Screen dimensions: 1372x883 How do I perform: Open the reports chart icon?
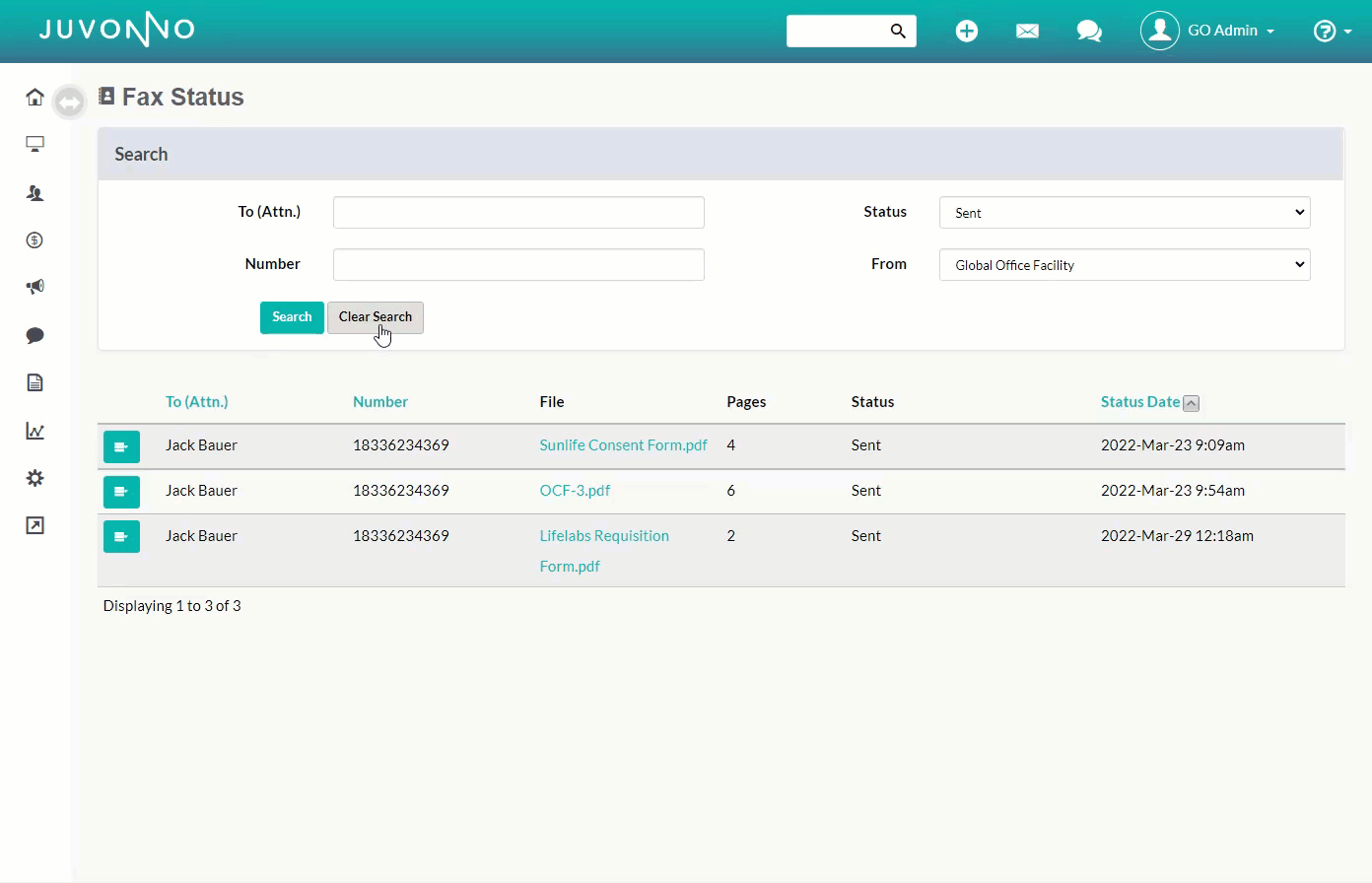tap(34, 431)
